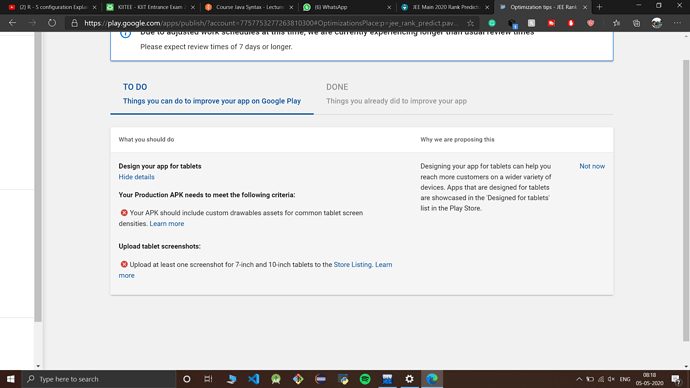Open the browser settings and more menu
This screenshot has width=690, height=388.
pos(677,23)
